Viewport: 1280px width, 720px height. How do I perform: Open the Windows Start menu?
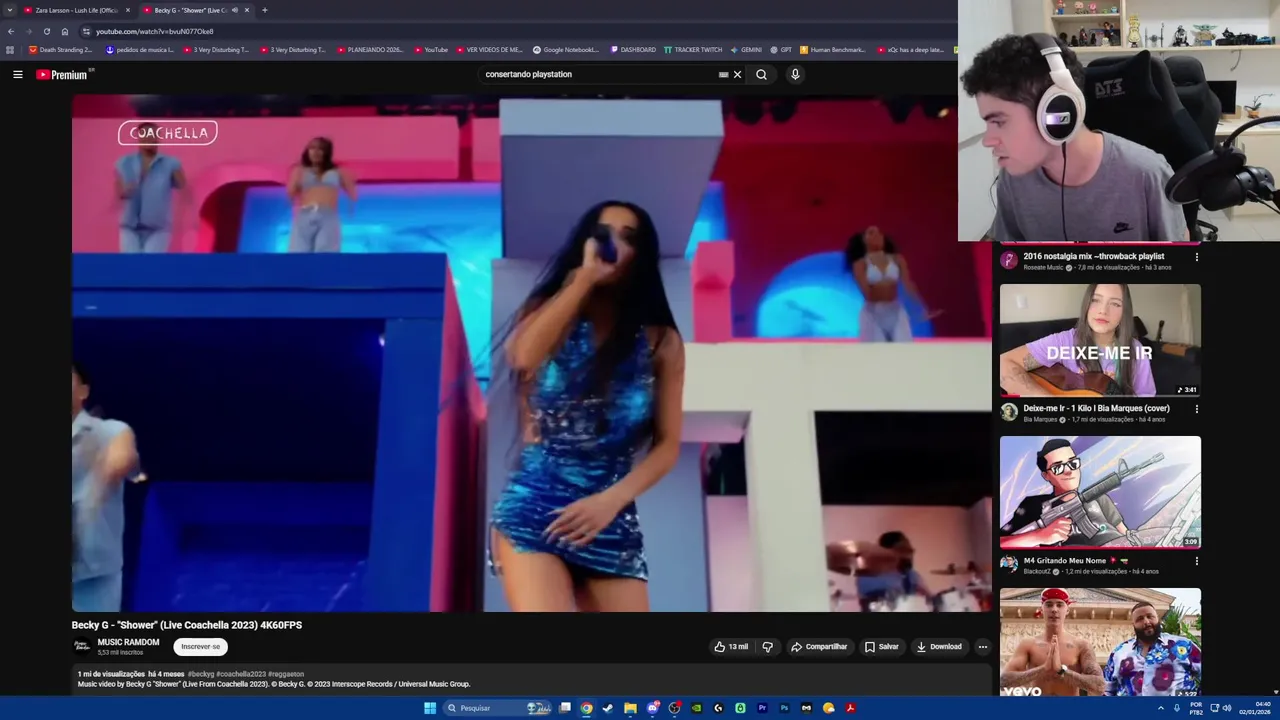[x=430, y=708]
